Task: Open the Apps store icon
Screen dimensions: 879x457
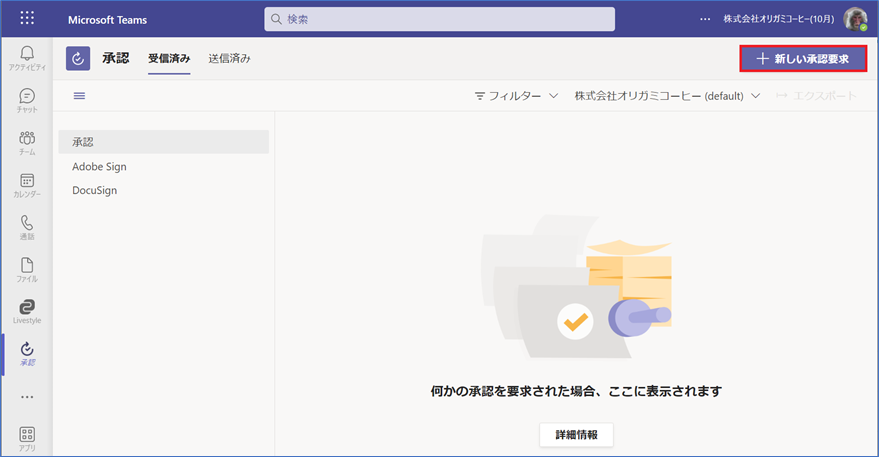Action: (27, 438)
